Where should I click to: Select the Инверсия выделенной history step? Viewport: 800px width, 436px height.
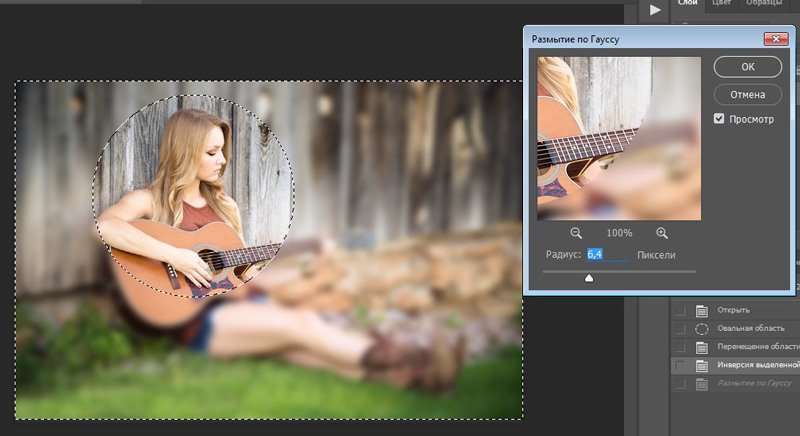[735, 366]
